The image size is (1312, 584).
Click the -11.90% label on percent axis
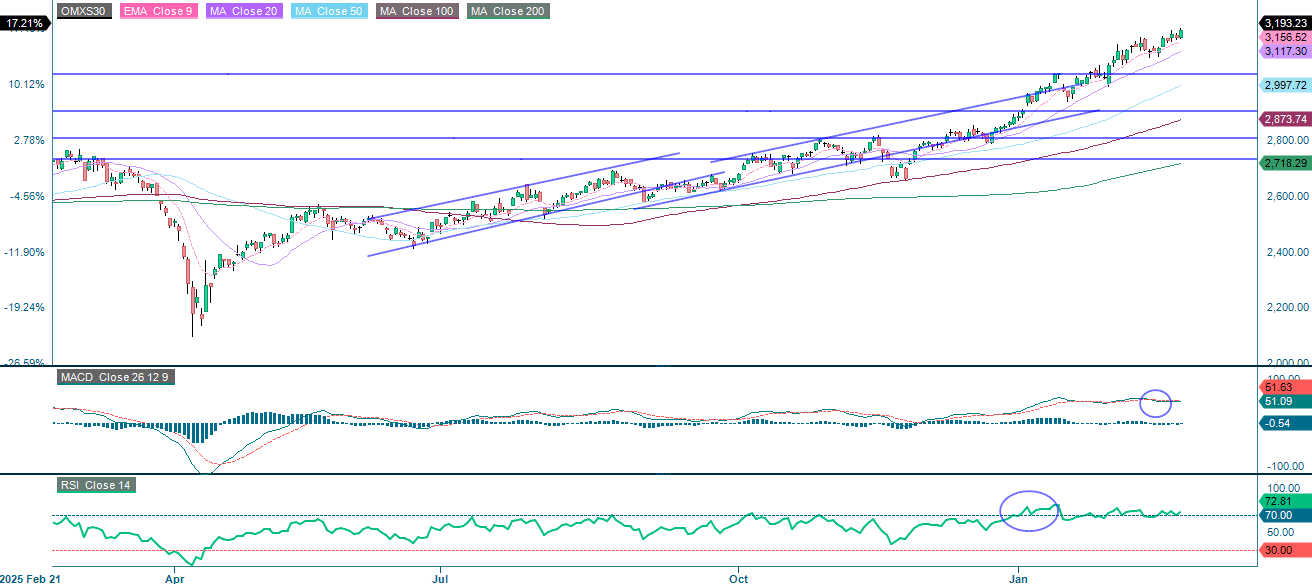click(24, 252)
